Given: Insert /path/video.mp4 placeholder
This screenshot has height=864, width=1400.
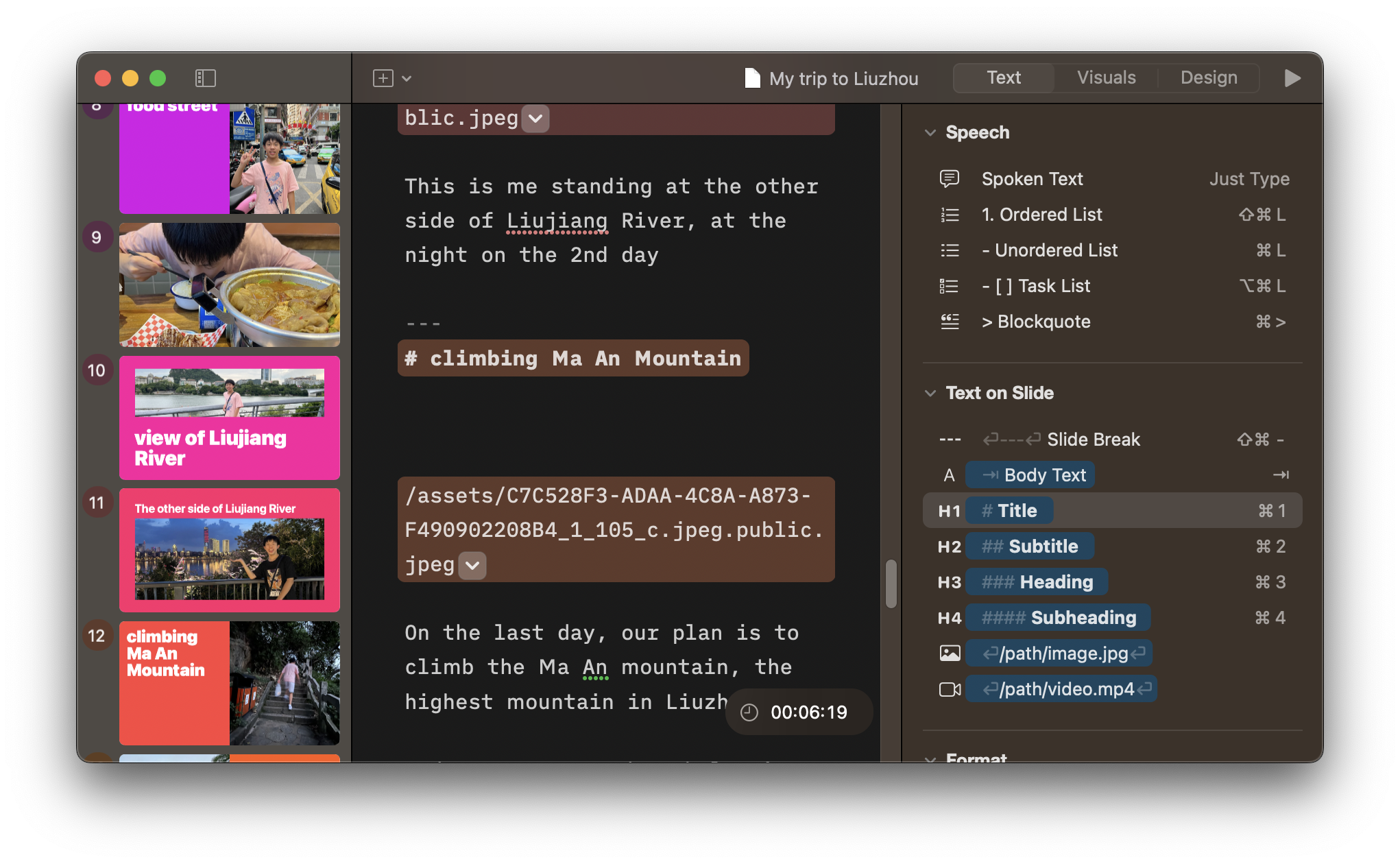Looking at the screenshot, I should point(1061,689).
